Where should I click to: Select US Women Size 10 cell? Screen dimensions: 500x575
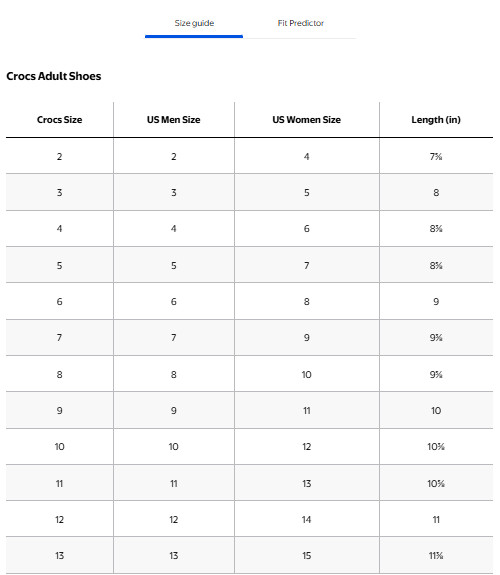coord(307,374)
